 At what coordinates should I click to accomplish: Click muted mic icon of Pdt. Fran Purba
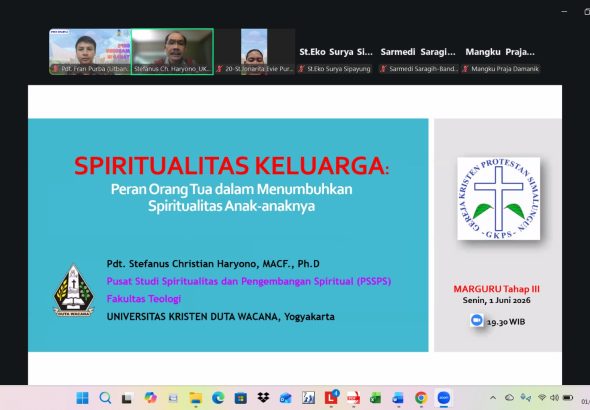[56, 69]
